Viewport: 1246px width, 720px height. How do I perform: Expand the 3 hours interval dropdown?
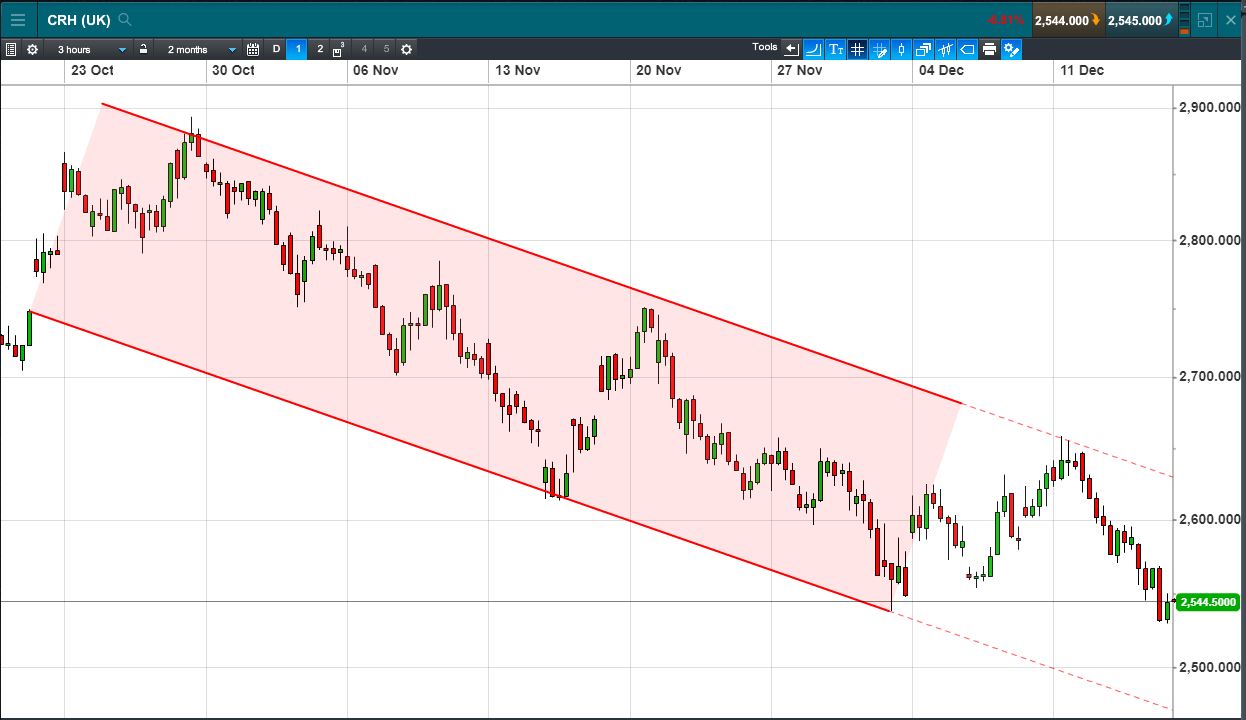click(x=89, y=49)
